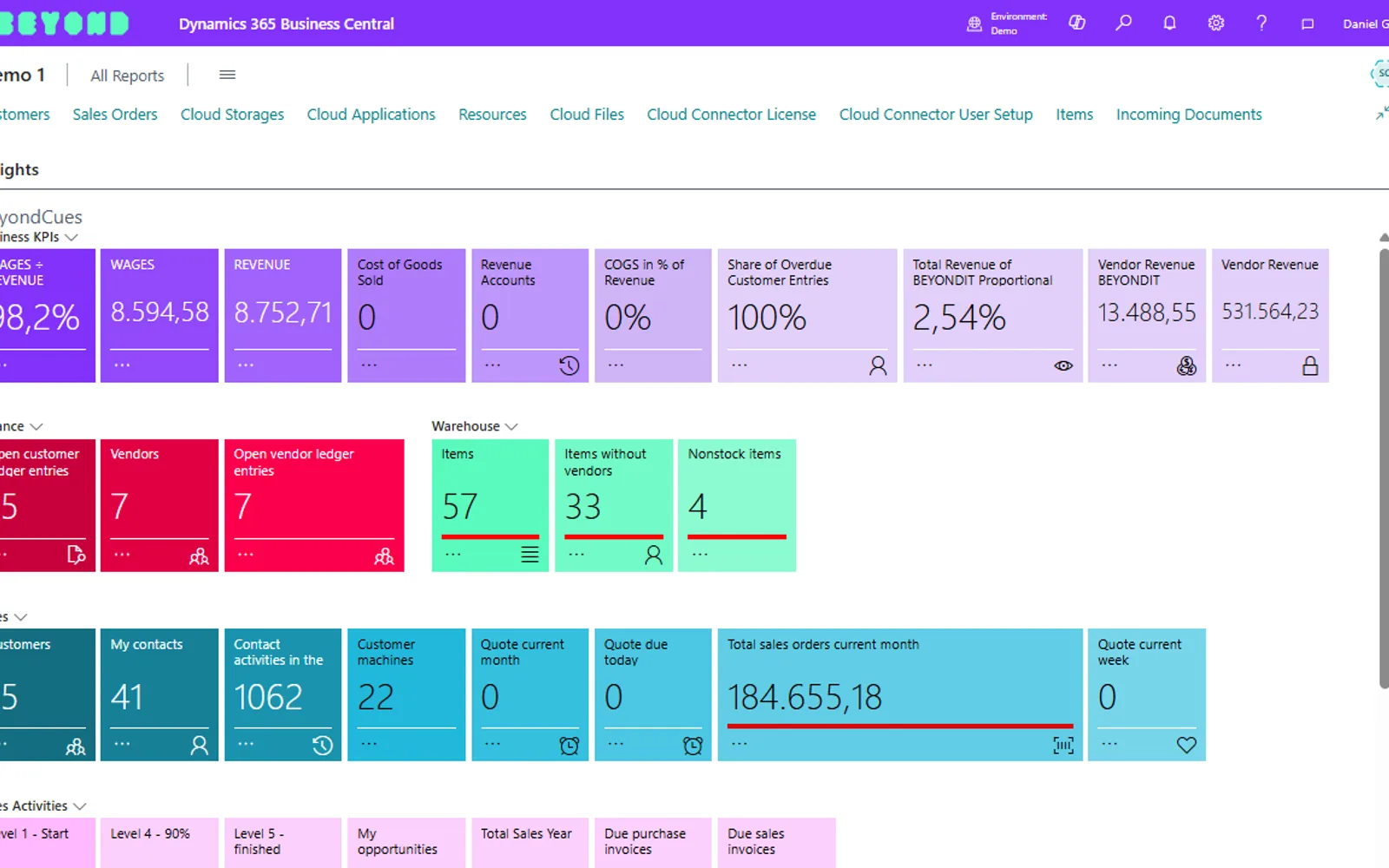
Task: Click the clock icon on the Contact activities tile
Action: [322, 745]
